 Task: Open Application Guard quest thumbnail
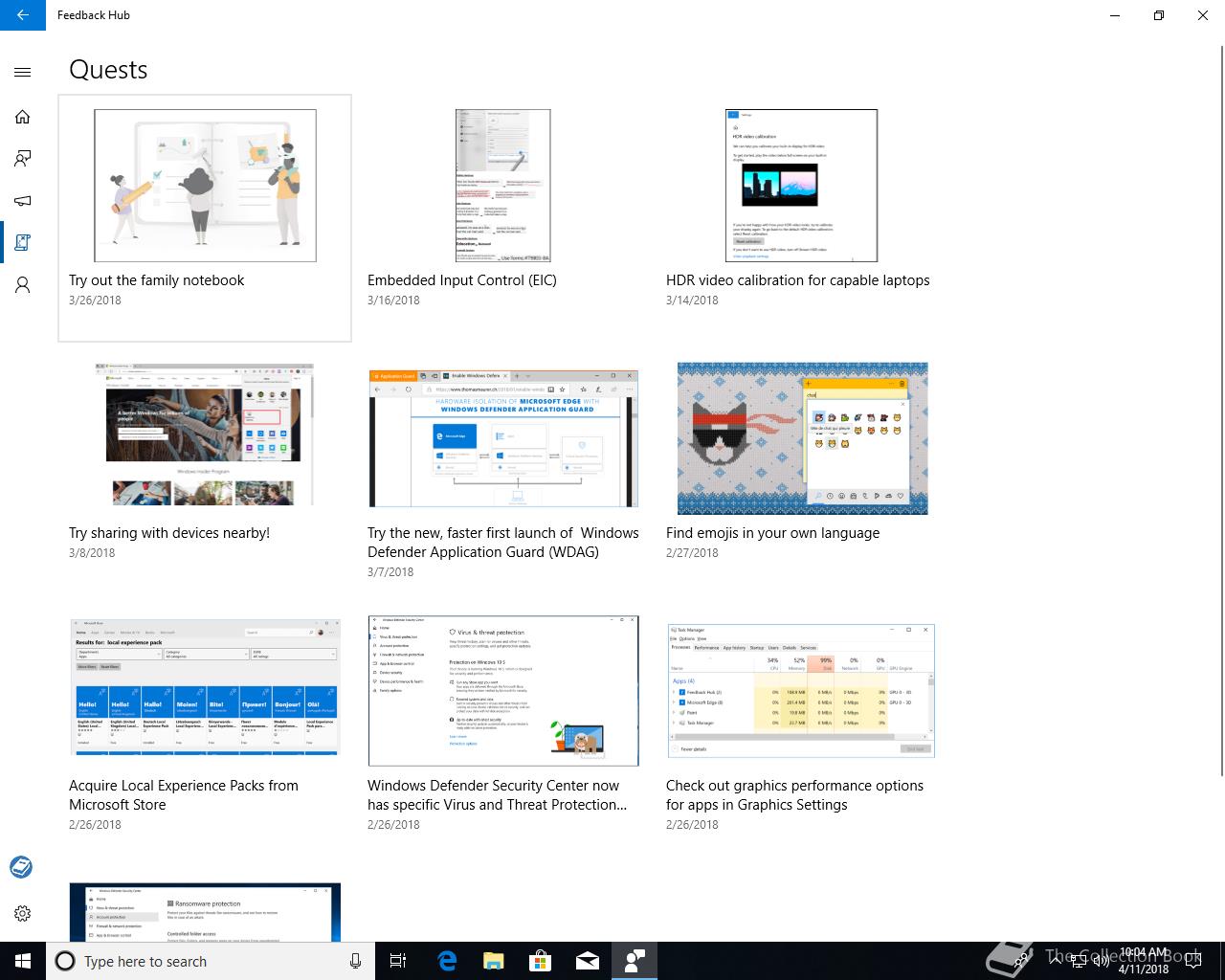(x=503, y=438)
